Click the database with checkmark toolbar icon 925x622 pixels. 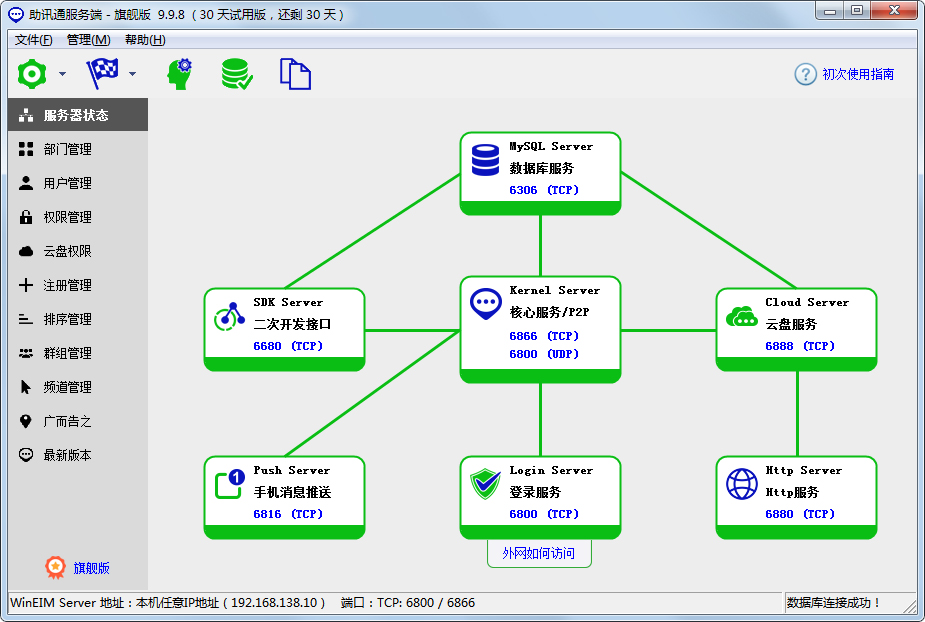click(x=236, y=74)
